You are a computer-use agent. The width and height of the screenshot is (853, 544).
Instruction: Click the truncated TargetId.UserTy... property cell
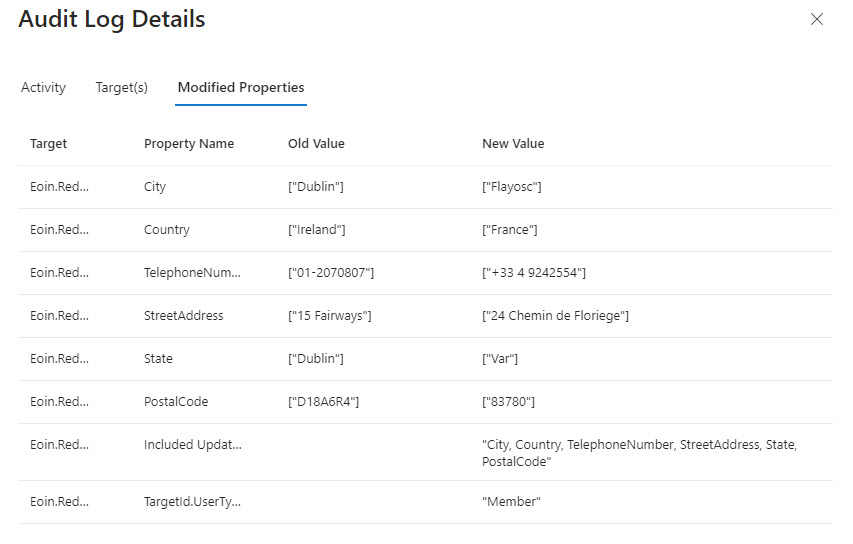192,502
